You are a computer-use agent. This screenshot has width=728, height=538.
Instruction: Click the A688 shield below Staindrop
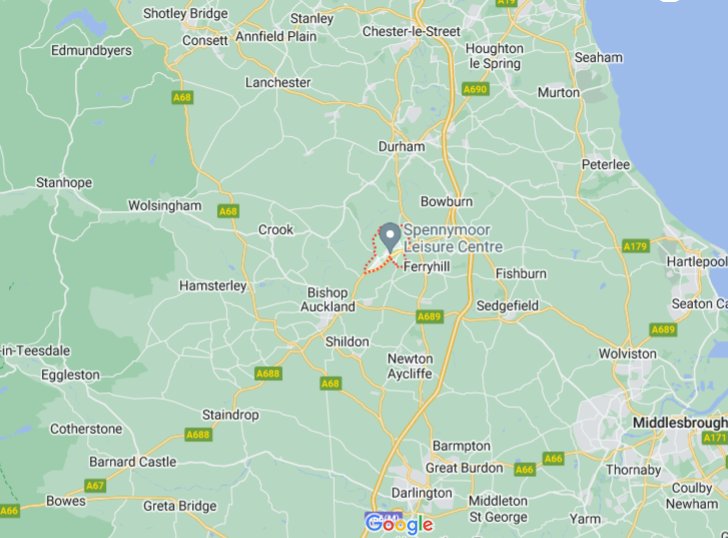(x=199, y=434)
